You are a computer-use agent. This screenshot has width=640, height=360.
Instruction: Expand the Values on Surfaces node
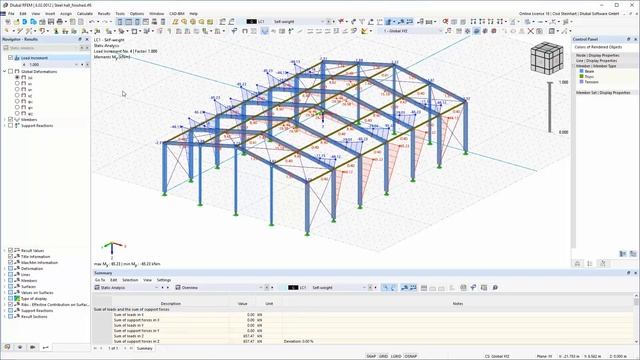click(5, 293)
